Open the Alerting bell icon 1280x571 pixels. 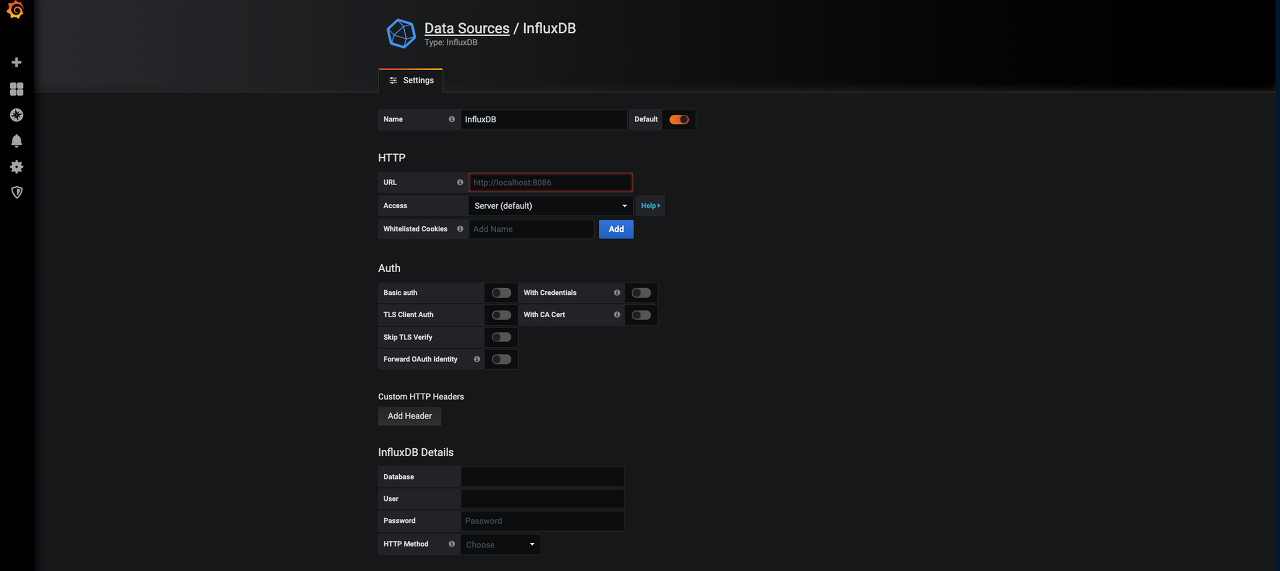pyautogui.click(x=16, y=141)
